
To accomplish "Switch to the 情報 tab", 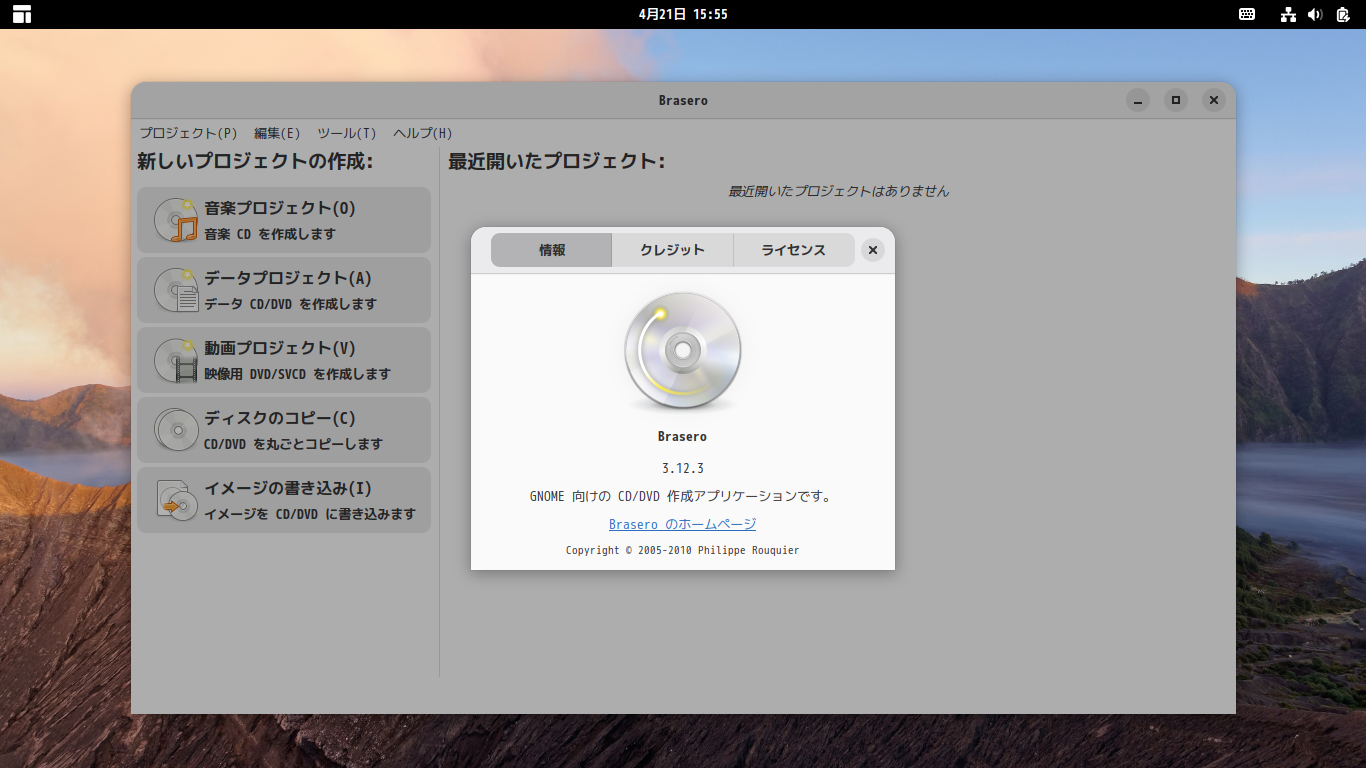I will tap(551, 250).
